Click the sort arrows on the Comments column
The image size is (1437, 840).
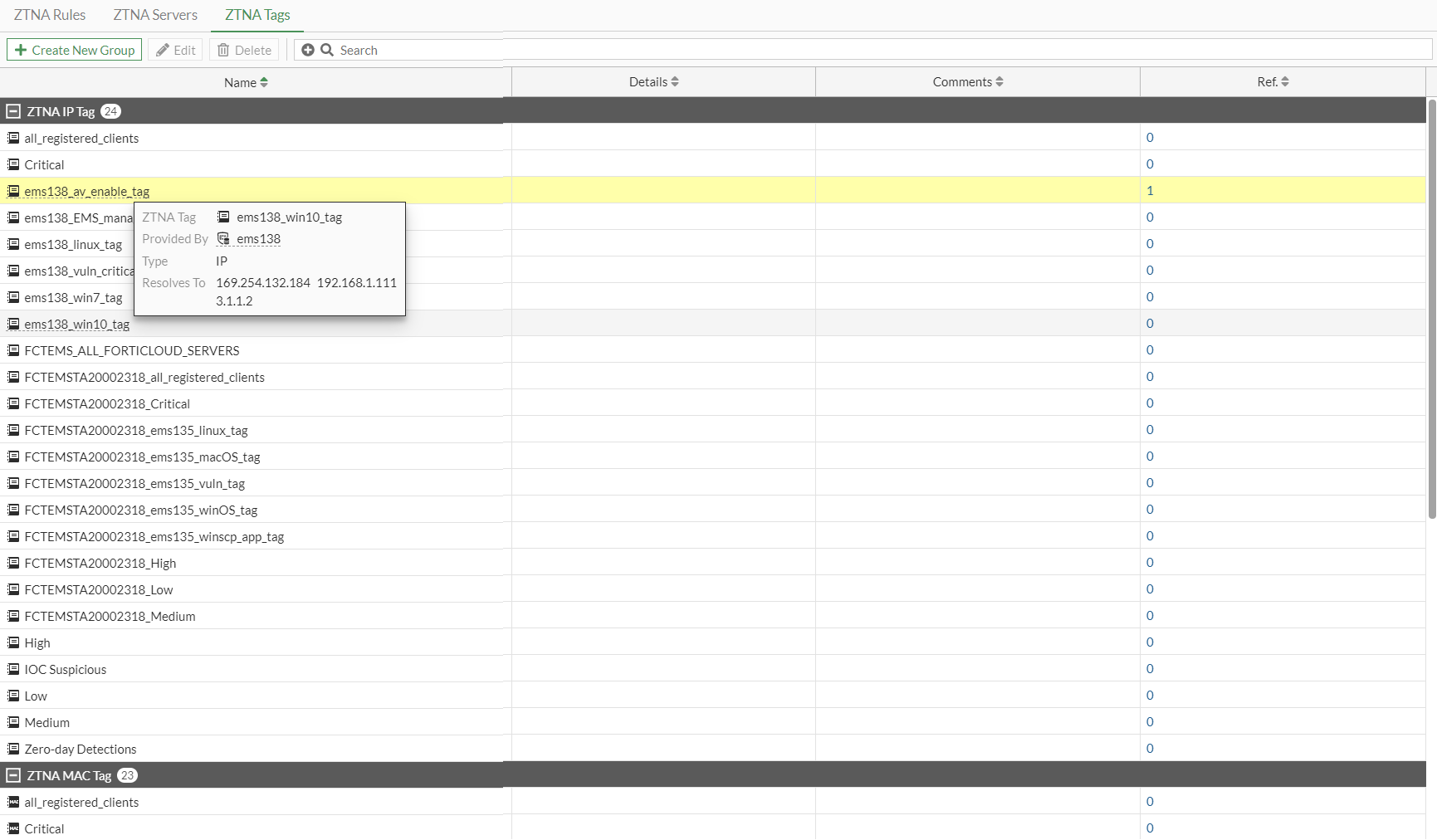pyautogui.click(x=1000, y=81)
